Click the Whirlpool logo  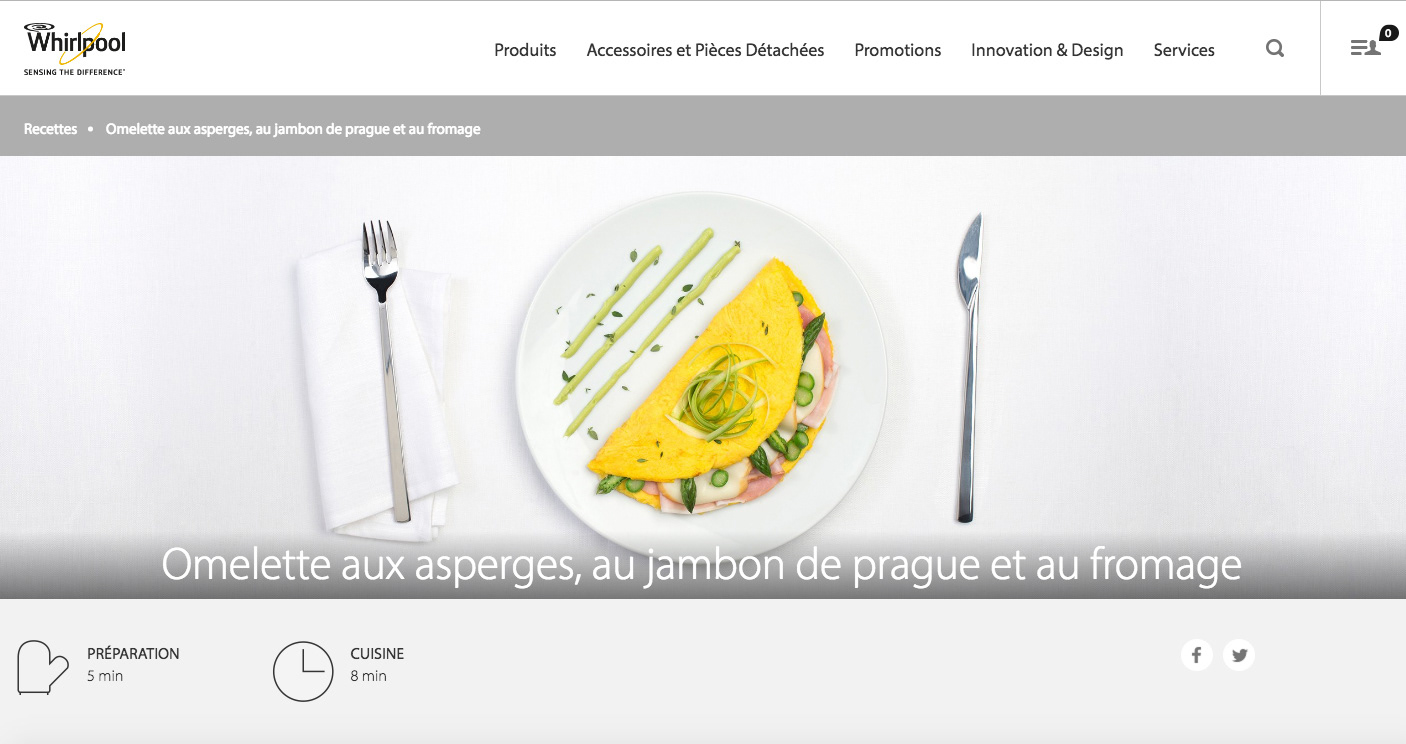pos(75,49)
